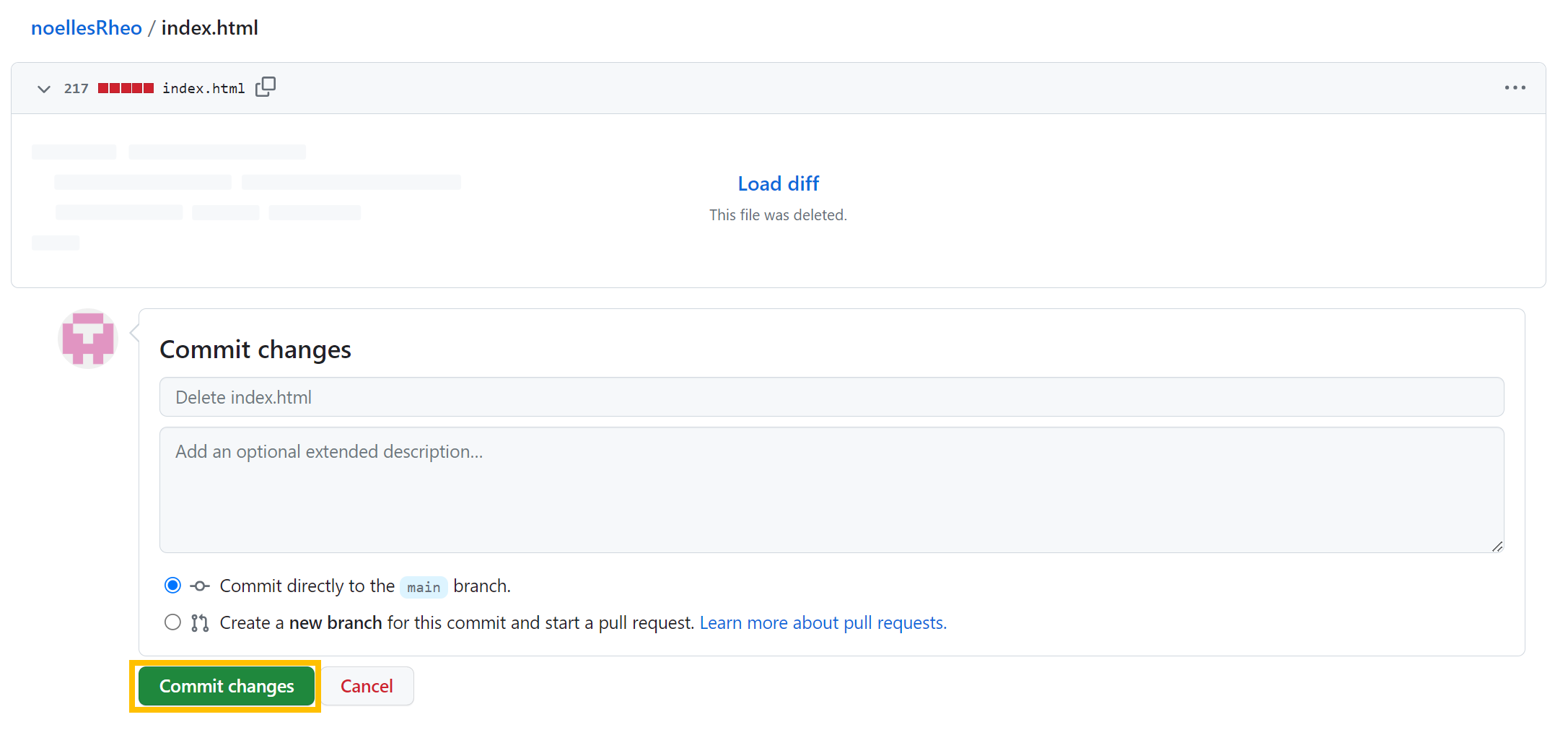Screen dimensions: 1568x730
Task: Click the red diffstat blocks
Action: coord(126,88)
